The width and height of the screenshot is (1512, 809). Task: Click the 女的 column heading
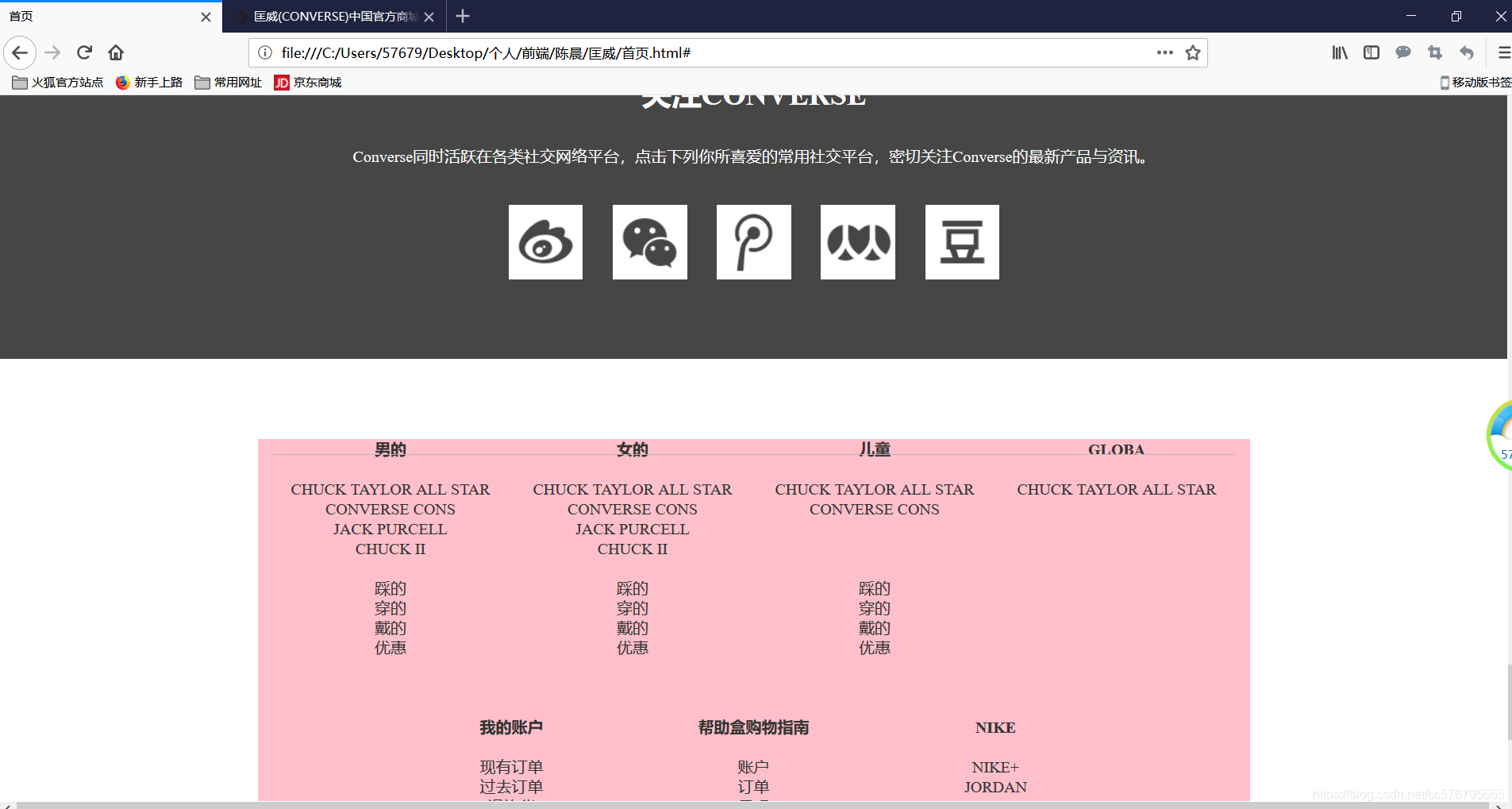tap(633, 449)
